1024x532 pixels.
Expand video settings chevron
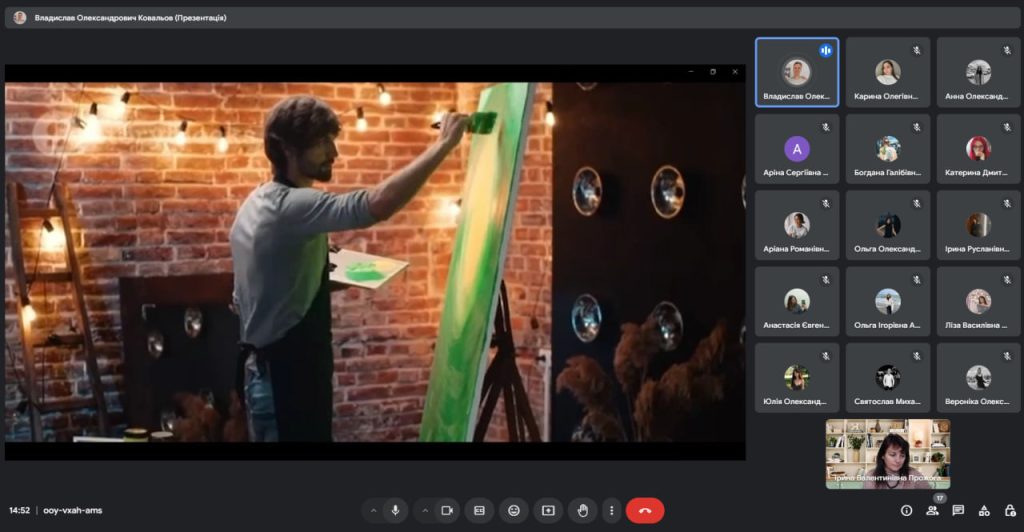pos(424,510)
